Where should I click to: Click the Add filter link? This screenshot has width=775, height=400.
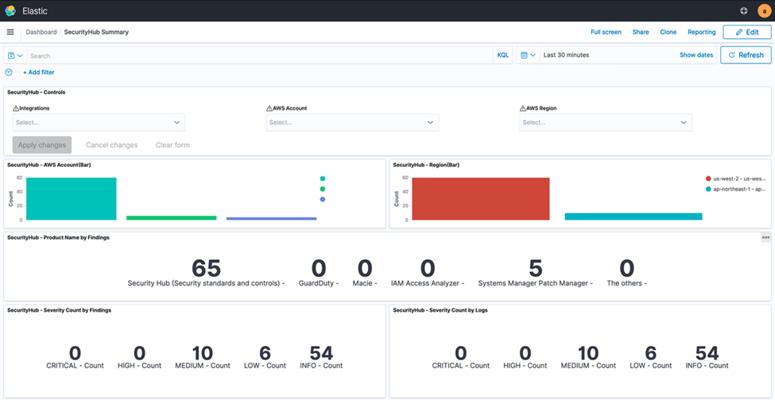pos(39,72)
